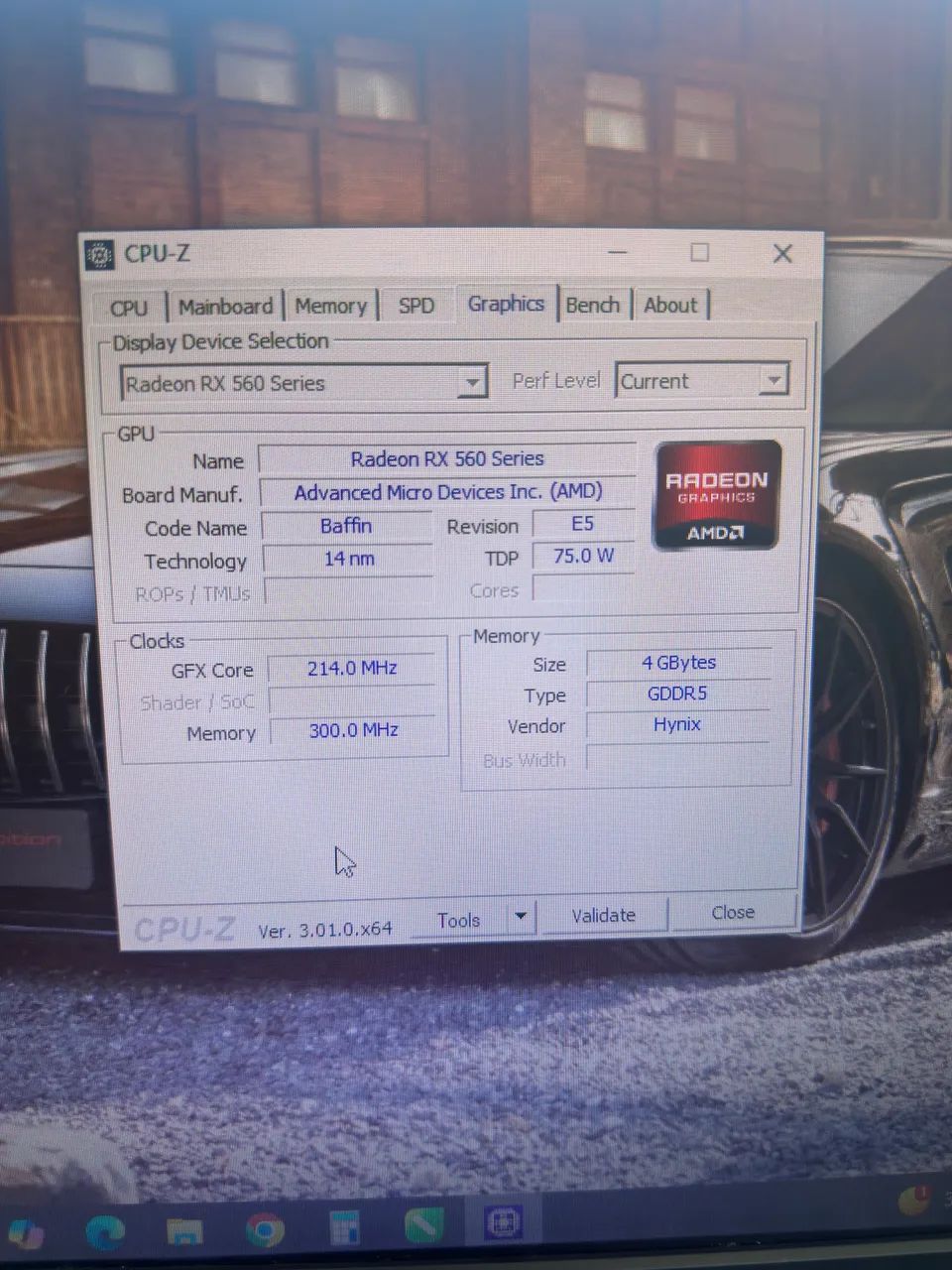Click the empty Shader / SoC field
Screen dimensions: 952x1270
coord(352,700)
